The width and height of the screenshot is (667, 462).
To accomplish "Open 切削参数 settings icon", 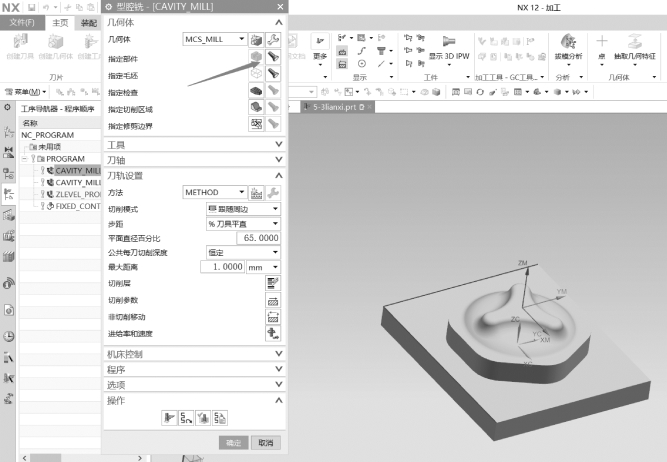I will point(272,300).
